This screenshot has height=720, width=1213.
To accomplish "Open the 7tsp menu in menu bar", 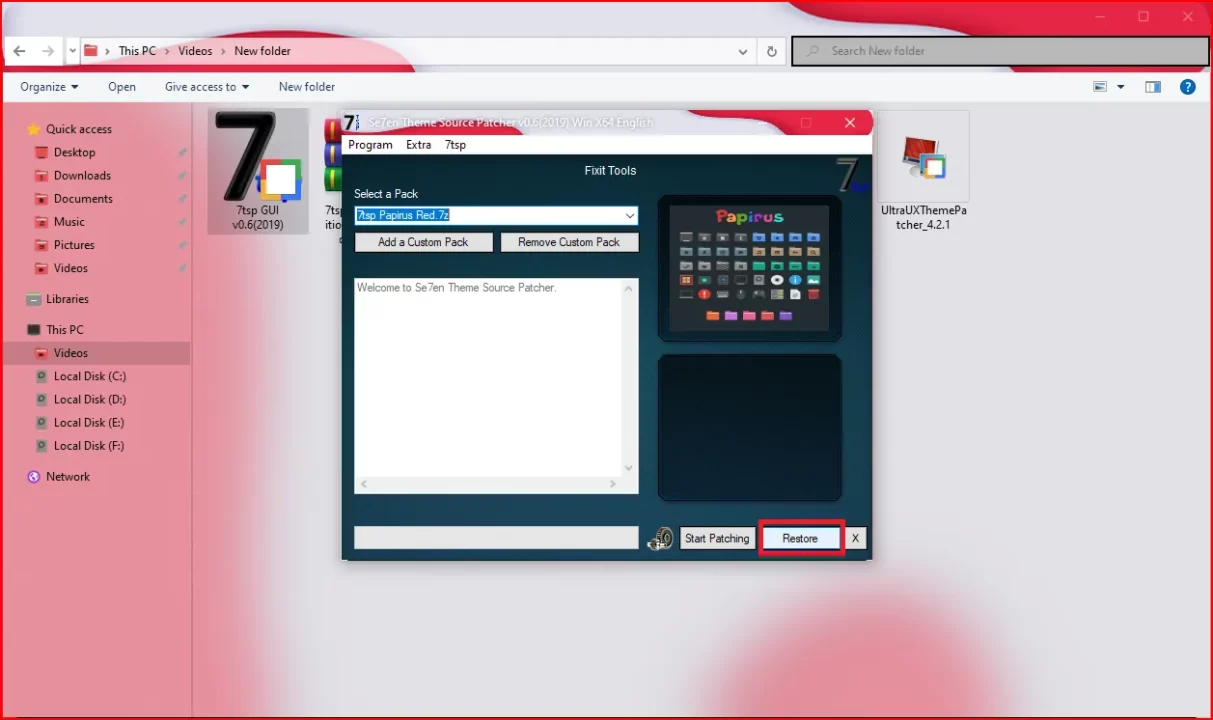I will click(x=455, y=145).
